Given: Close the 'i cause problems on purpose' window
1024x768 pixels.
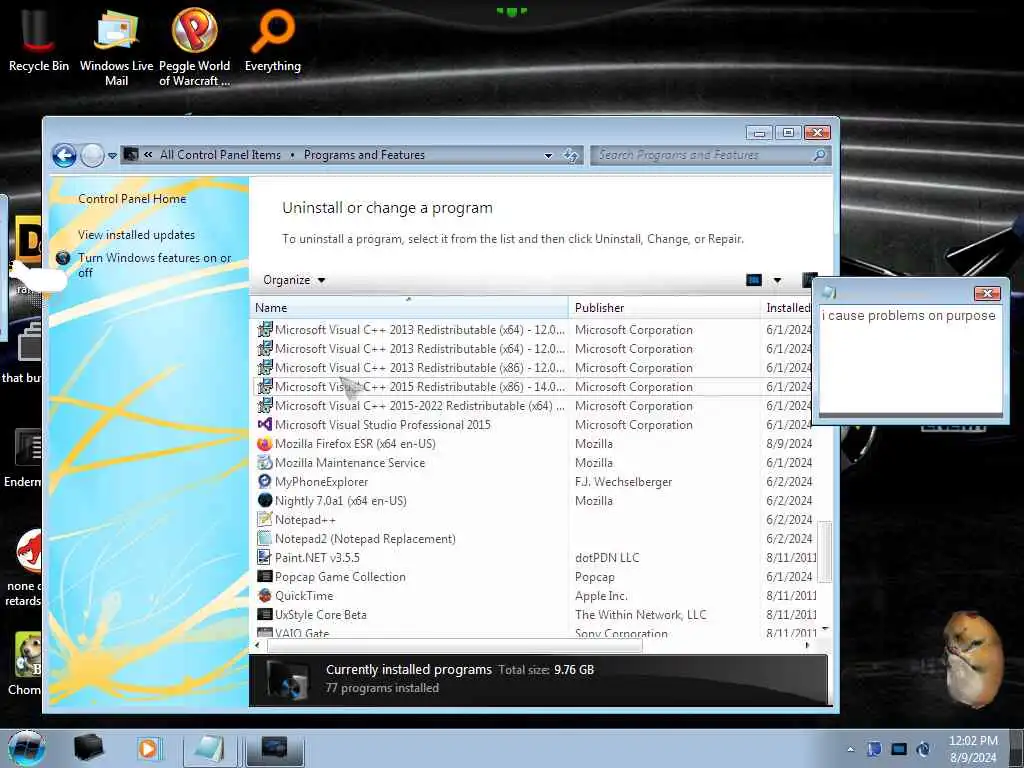Looking at the screenshot, I should [987, 293].
